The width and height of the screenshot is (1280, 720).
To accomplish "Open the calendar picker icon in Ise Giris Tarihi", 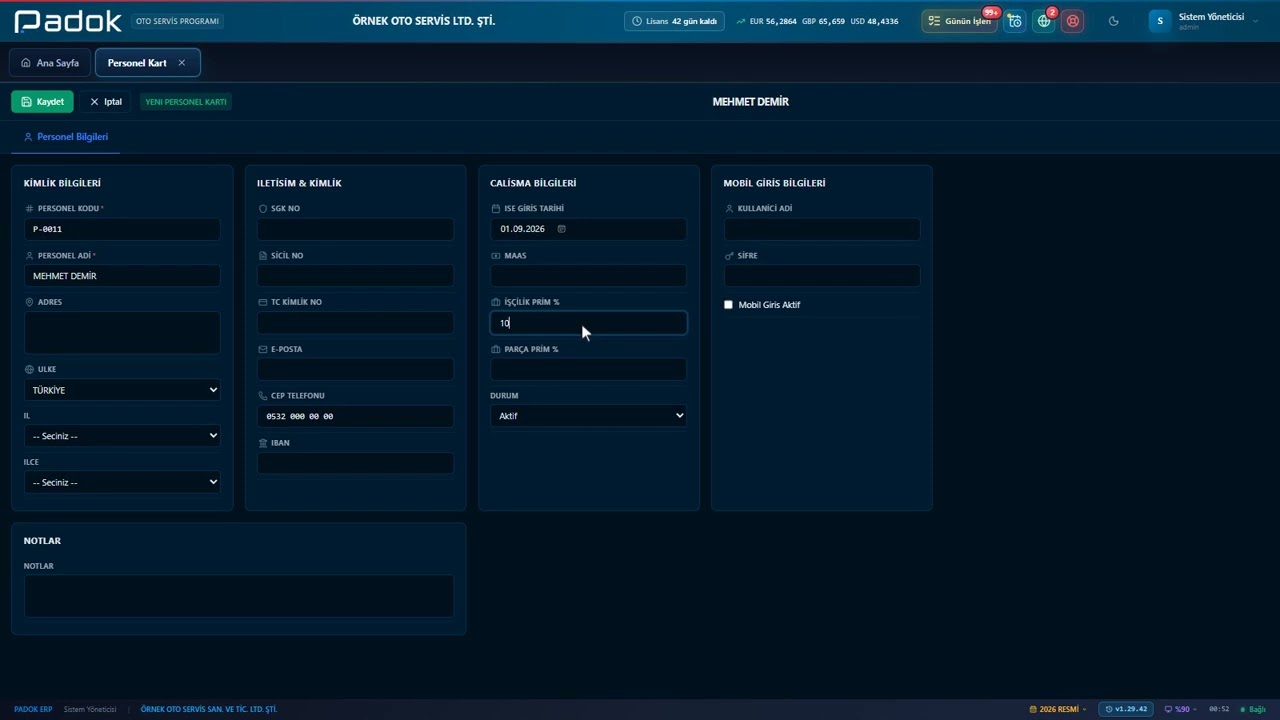I will tap(561, 229).
